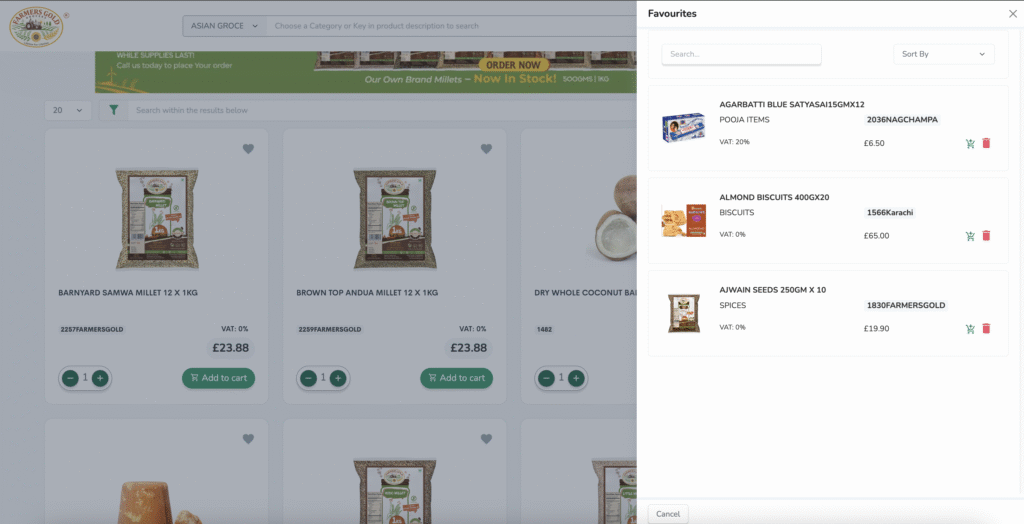Toggle favourite heart on Barnyard Samwa Millet

248,149
